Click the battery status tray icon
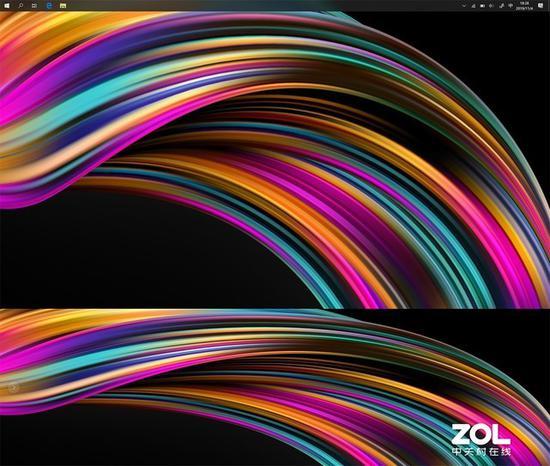 coord(482,6)
